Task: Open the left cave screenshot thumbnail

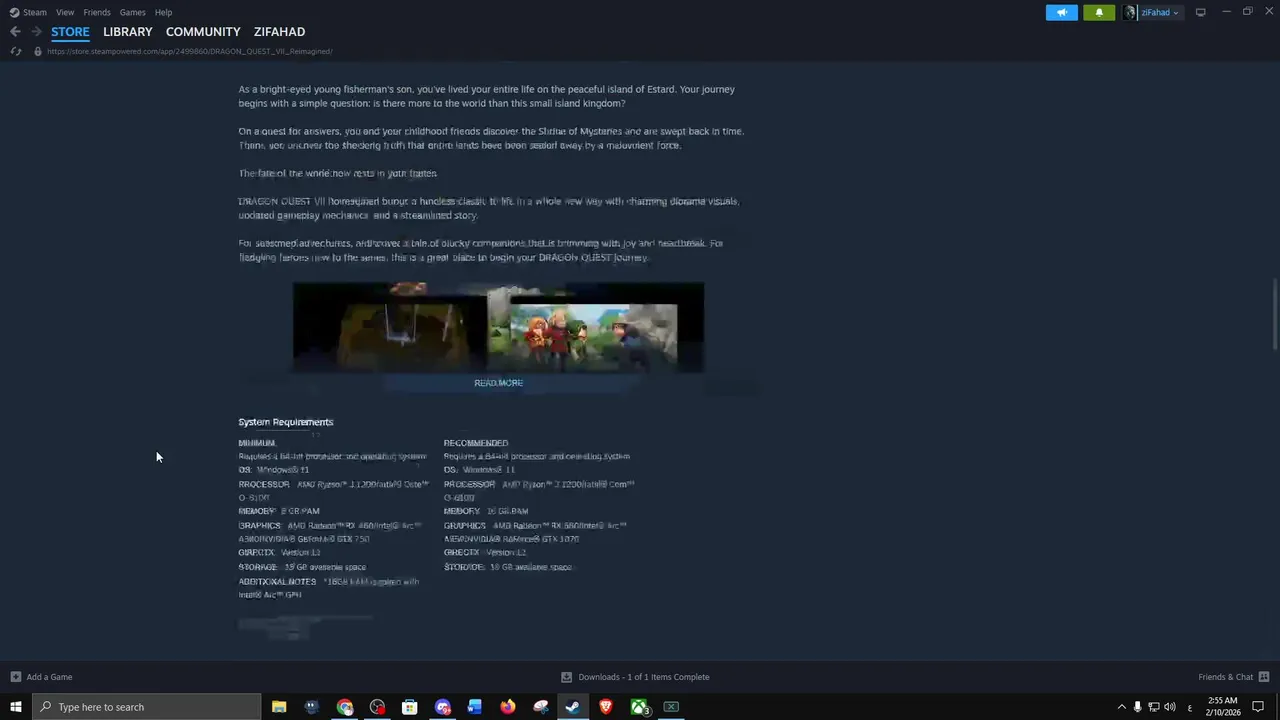Action: (x=390, y=328)
